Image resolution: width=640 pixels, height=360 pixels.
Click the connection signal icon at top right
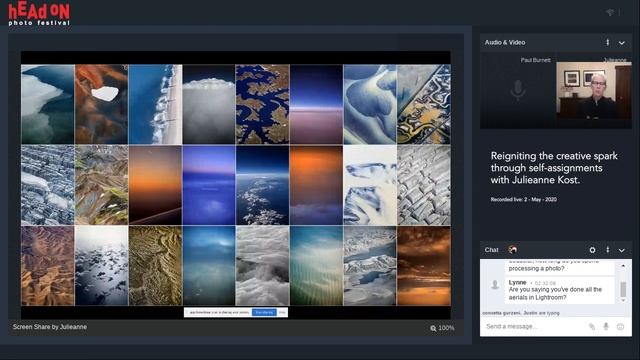(x=610, y=13)
